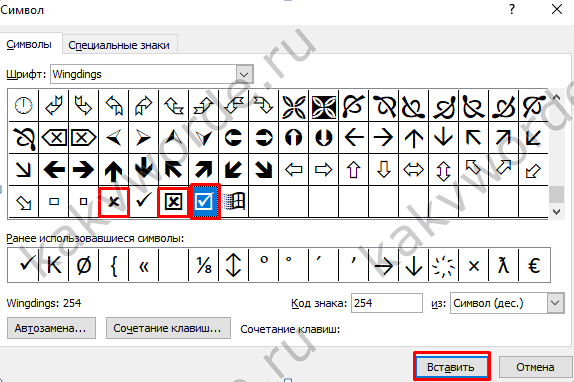Open the Автозамена… dialog

(51, 328)
